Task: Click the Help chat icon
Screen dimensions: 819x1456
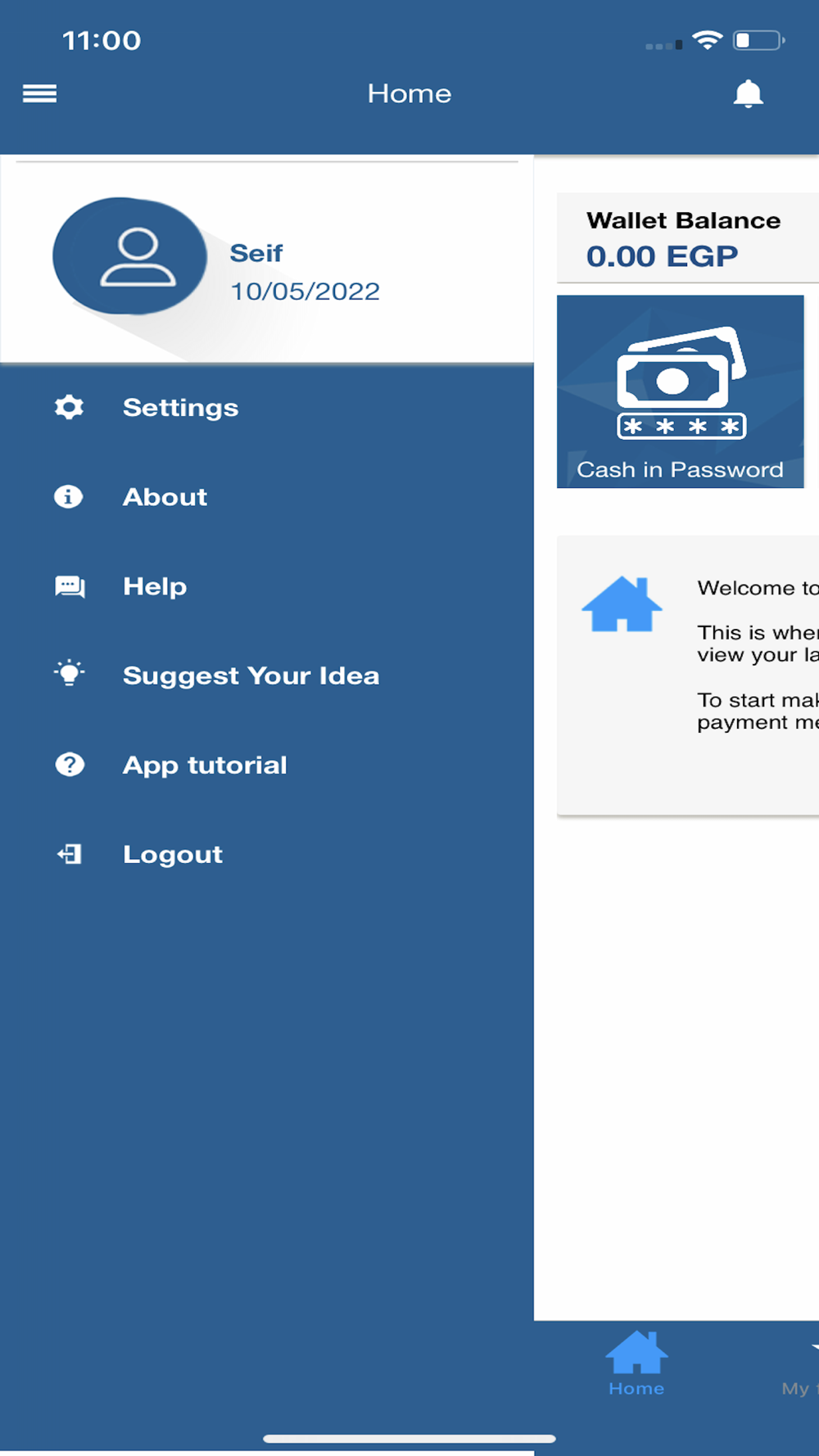Action: 70,586
